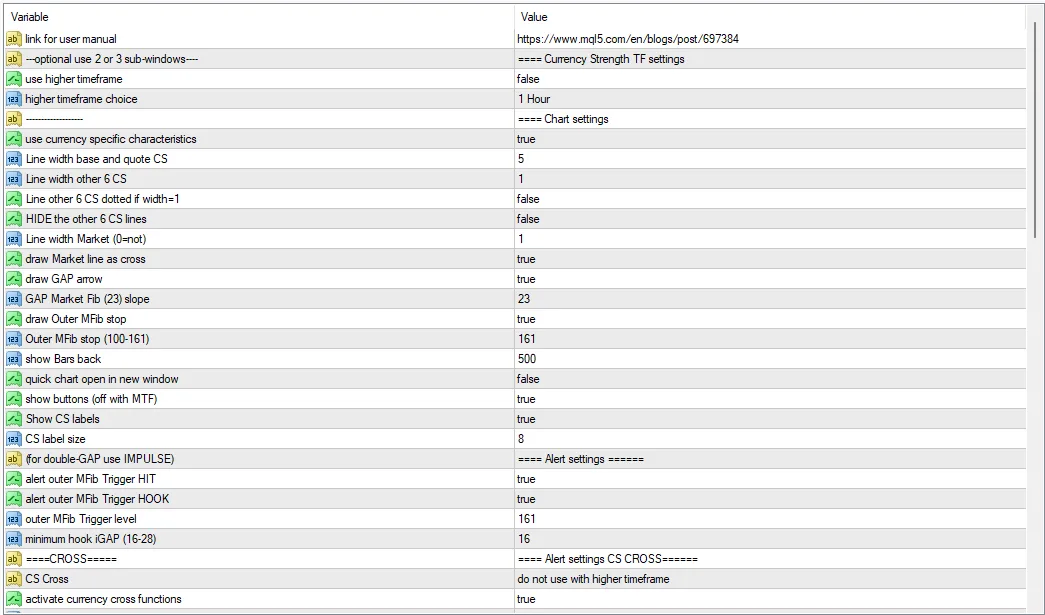Viewport: 1045px width, 615px height.
Task: Click the 'Value' column header
Action: click(x=534, y=17)
